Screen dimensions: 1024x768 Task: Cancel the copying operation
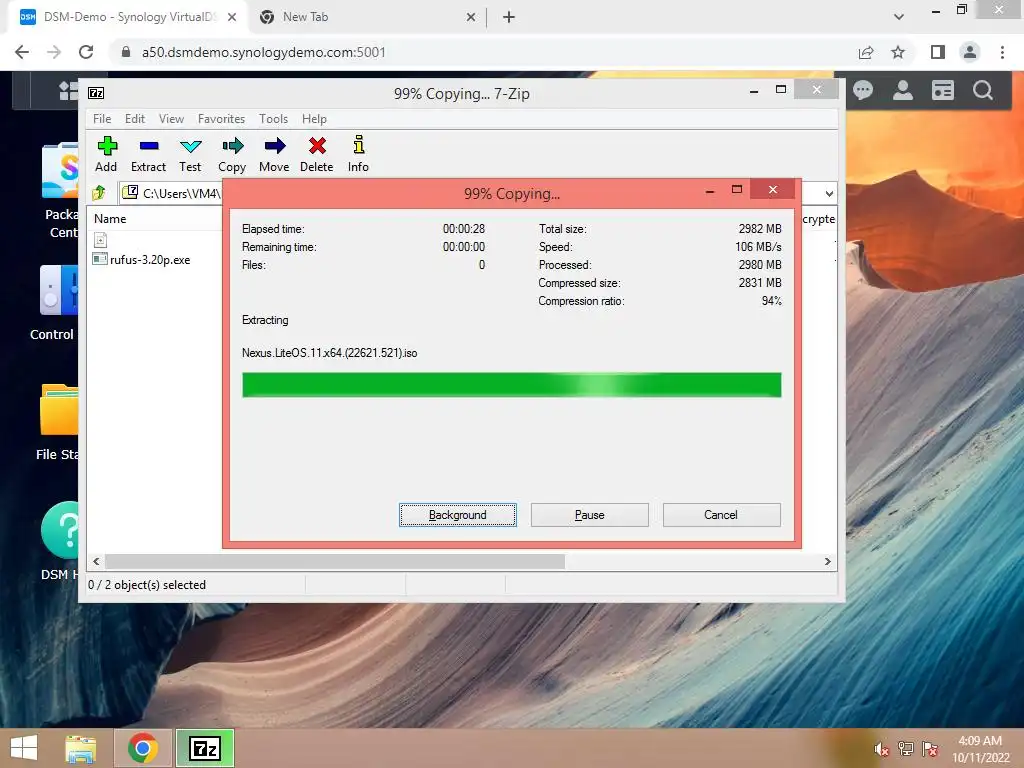pos(721,515)
